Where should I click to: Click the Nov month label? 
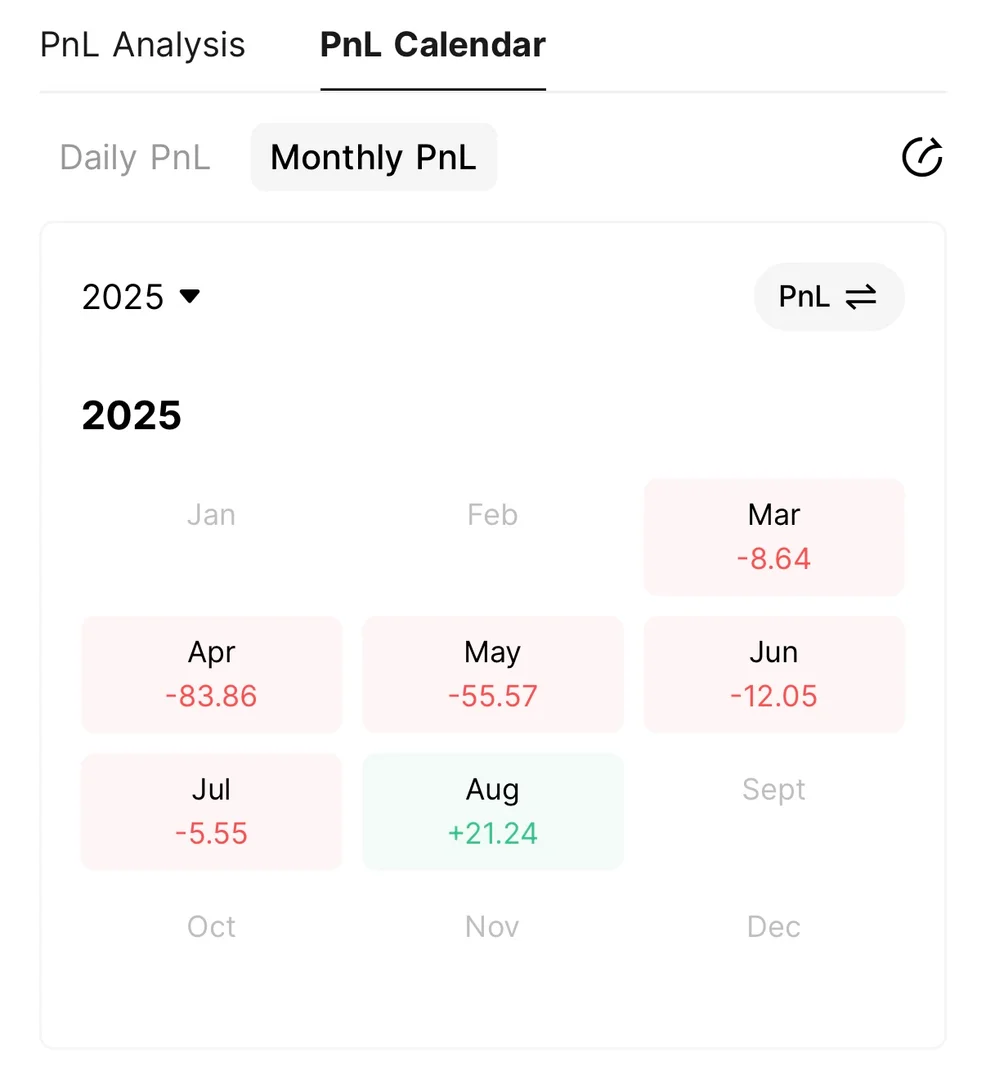[x=492, y=927]
